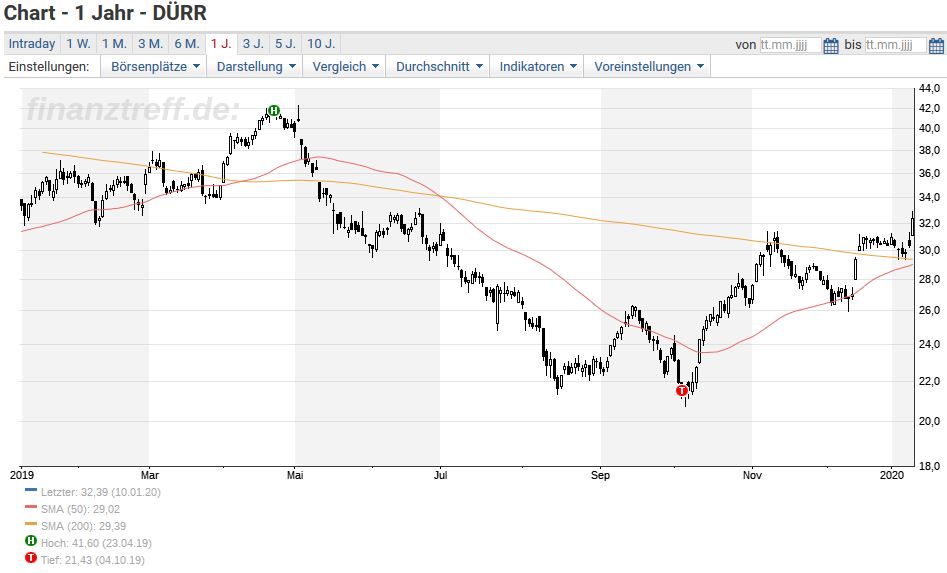Click the blue Letzter color swatch in legend
This screenshot has width=947, height=573.
(x=31, y=490)
